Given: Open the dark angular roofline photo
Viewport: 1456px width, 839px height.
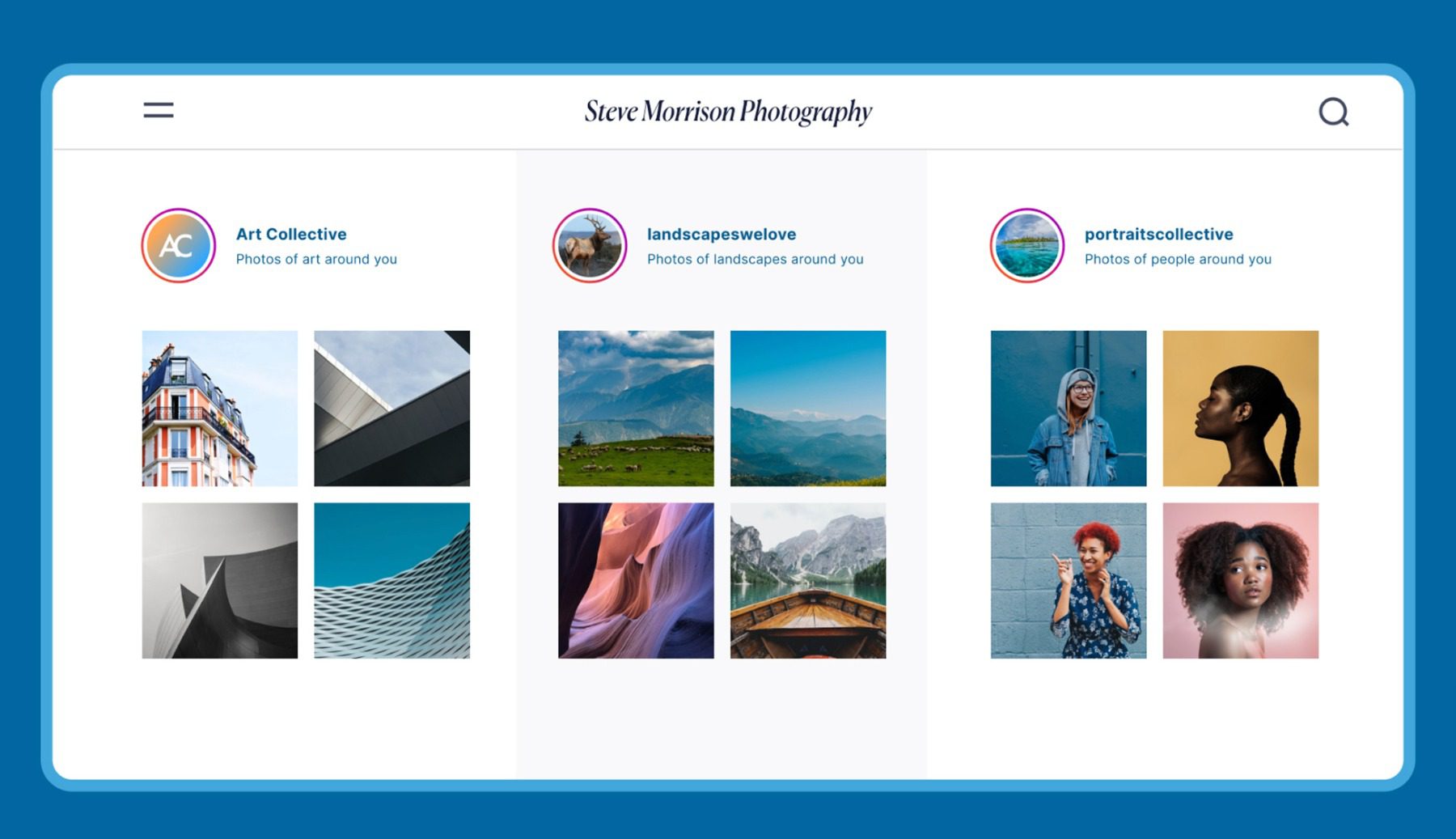Looking at the screenshot, I should pos(392,409).
